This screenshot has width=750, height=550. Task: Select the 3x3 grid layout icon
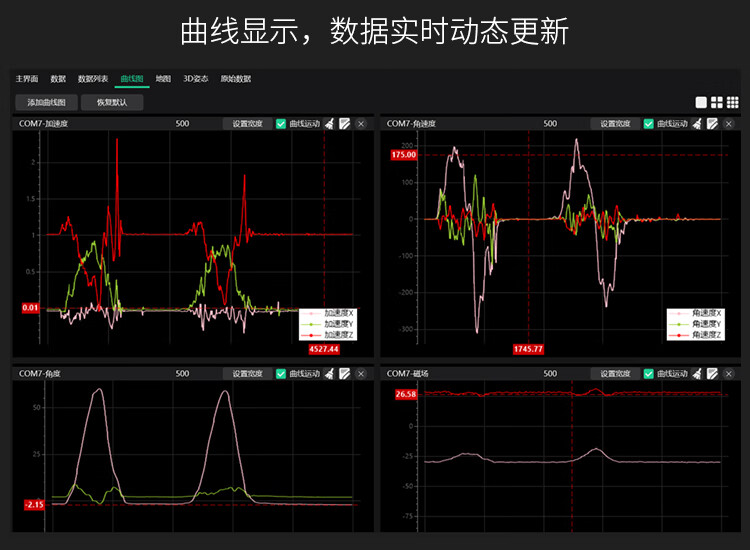(x=733, y=102)
